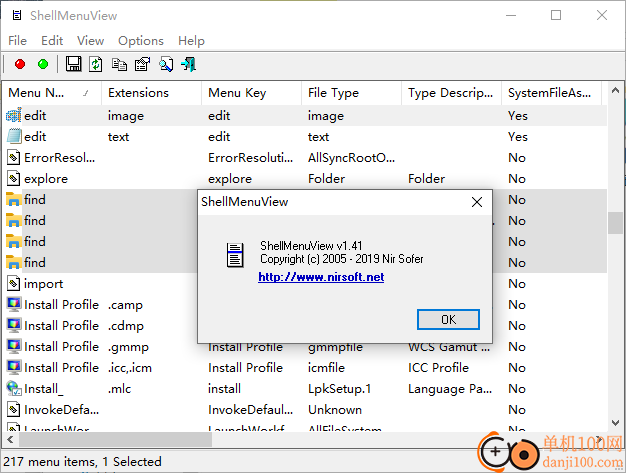Select the explore Folder row
The width and height of the screenshot is (626, 473).
click(305, 178)
